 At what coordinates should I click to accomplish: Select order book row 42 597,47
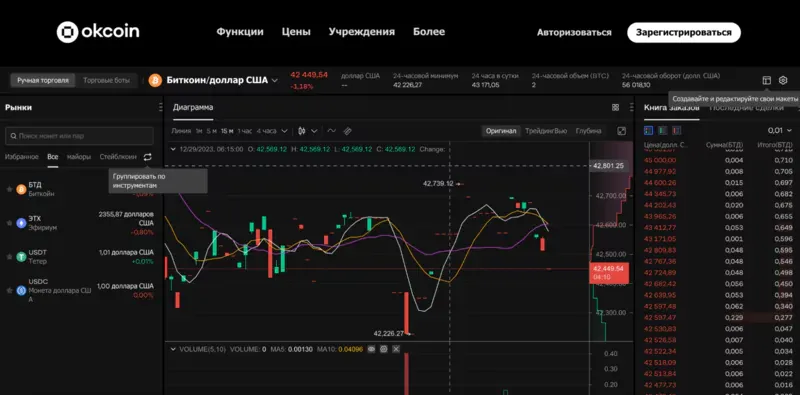tap(719, 317)
